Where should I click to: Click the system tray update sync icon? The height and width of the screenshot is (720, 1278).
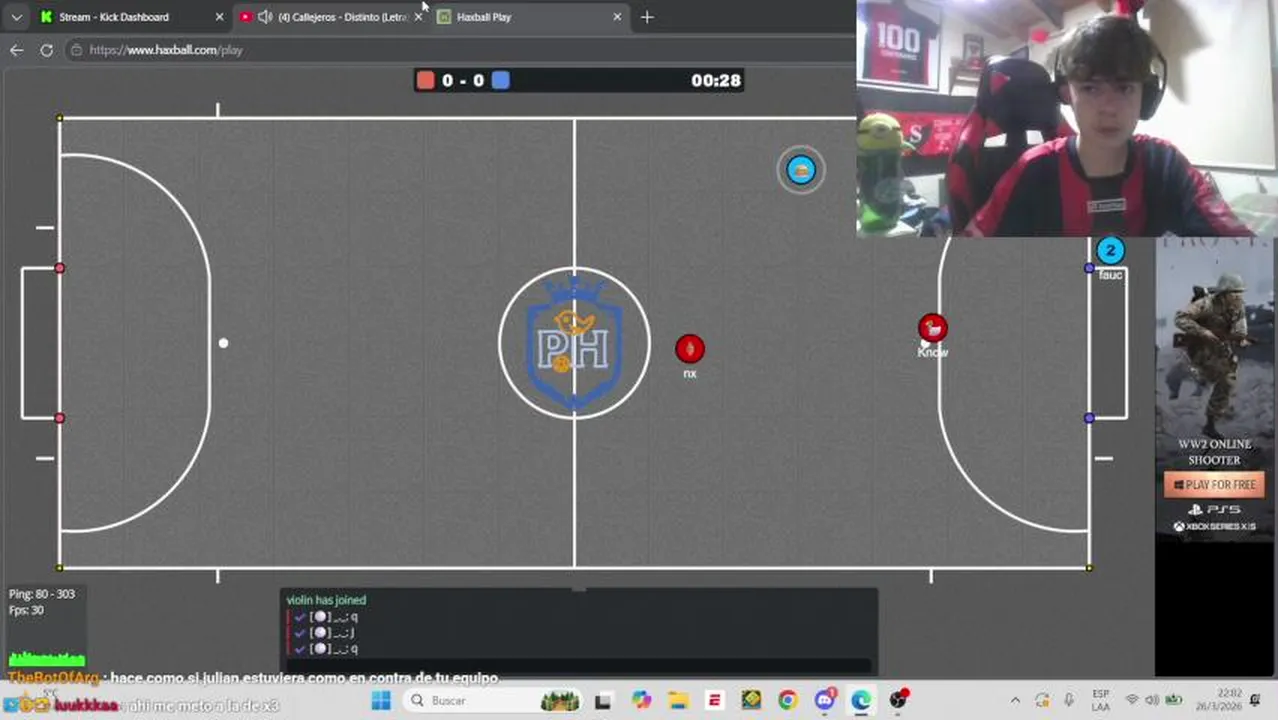(1042, 701)
